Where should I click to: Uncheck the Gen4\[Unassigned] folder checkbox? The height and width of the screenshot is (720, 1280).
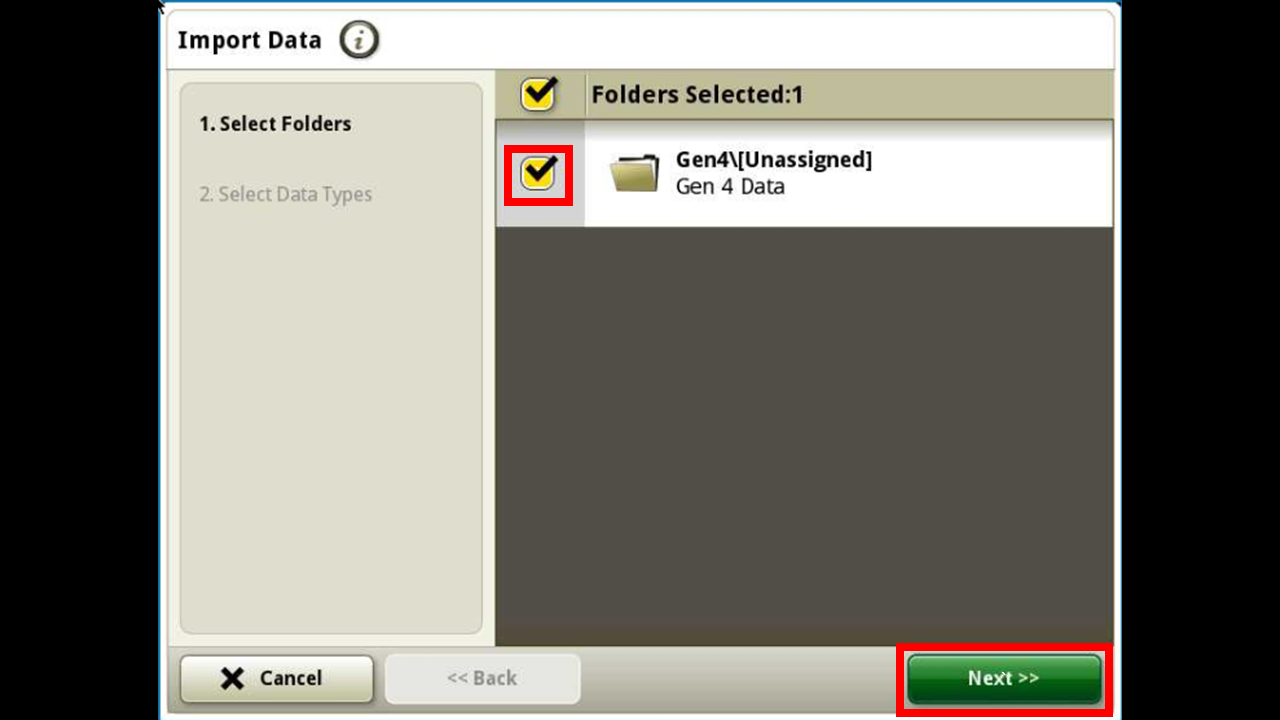click(x=538, y=175)
